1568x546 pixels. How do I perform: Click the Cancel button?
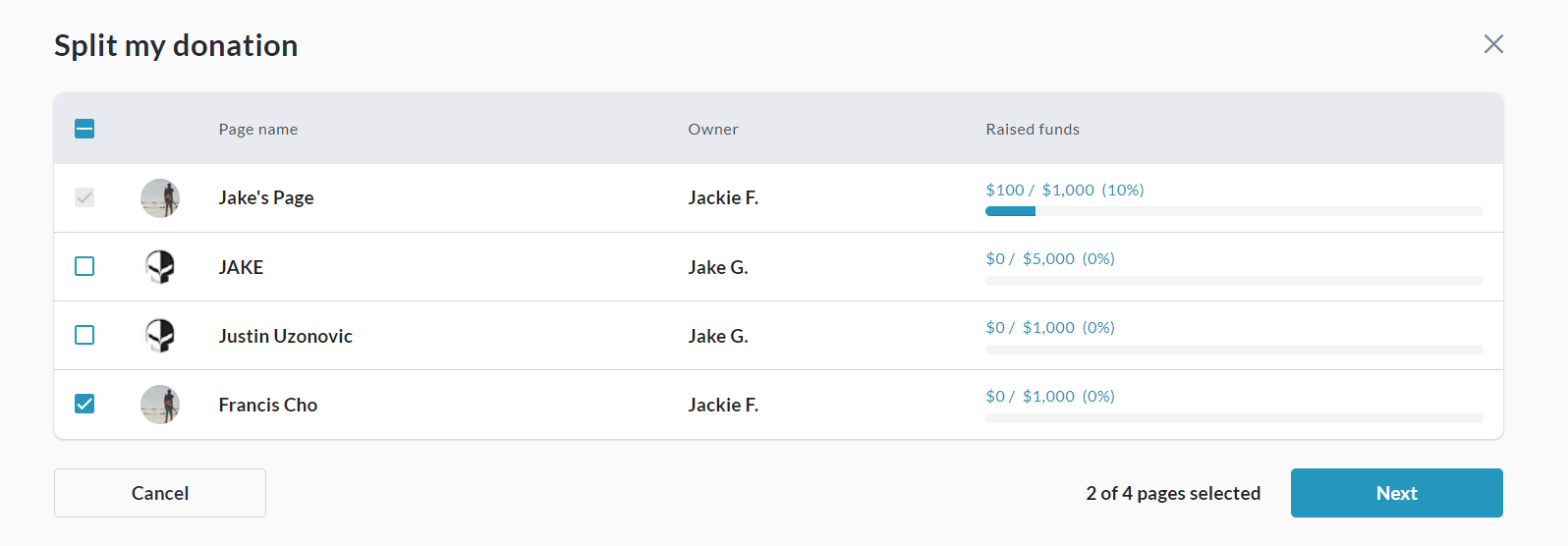(160, 493)
